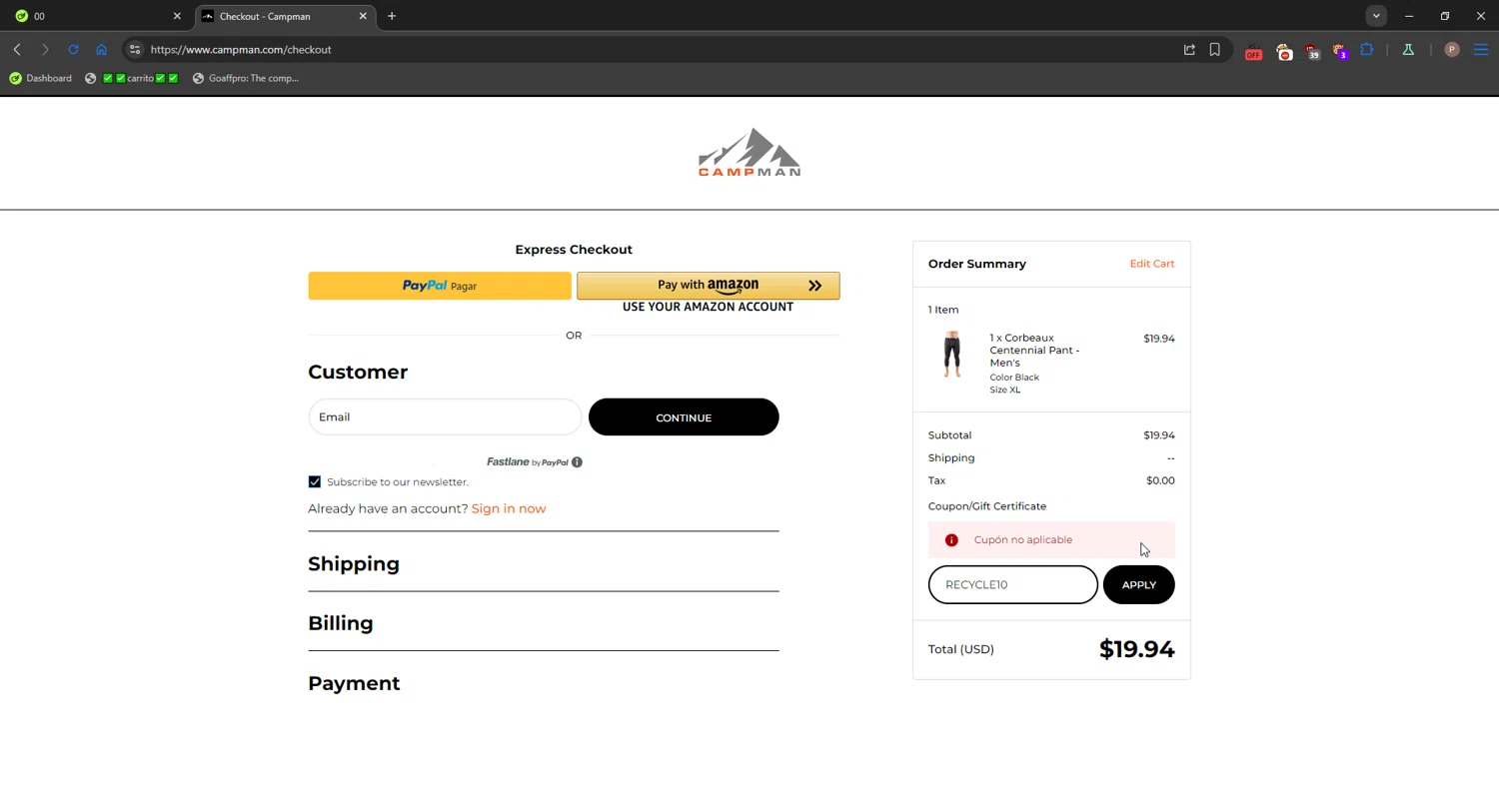Open the browser main menu hamburger icon
Image resolution: width=1499 pixels, height=812 pixels.
pos(1481,49)
